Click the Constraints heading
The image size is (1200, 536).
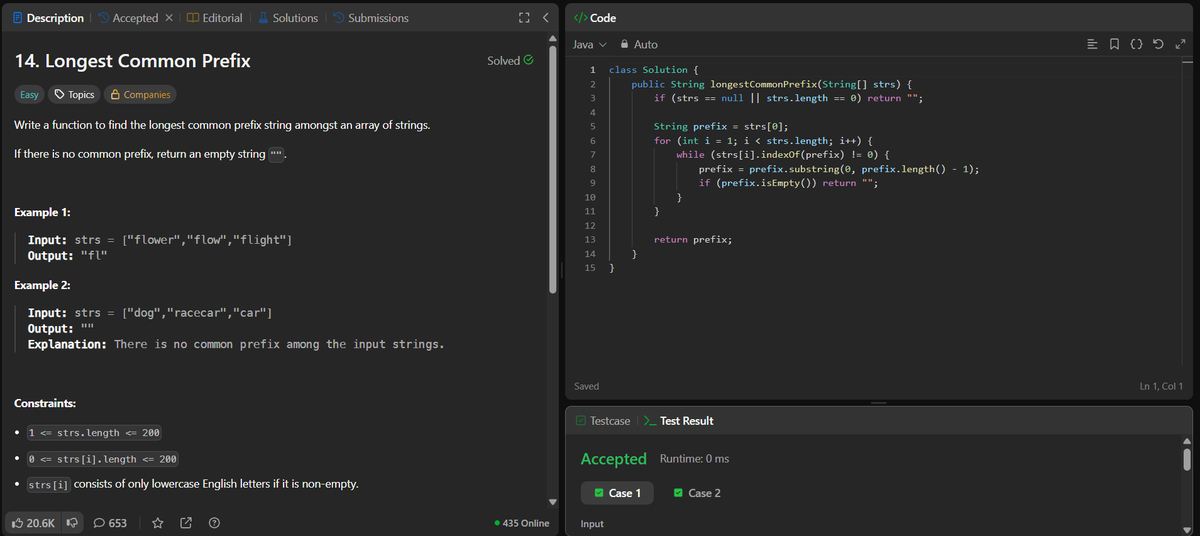click(x=44, y=404)
